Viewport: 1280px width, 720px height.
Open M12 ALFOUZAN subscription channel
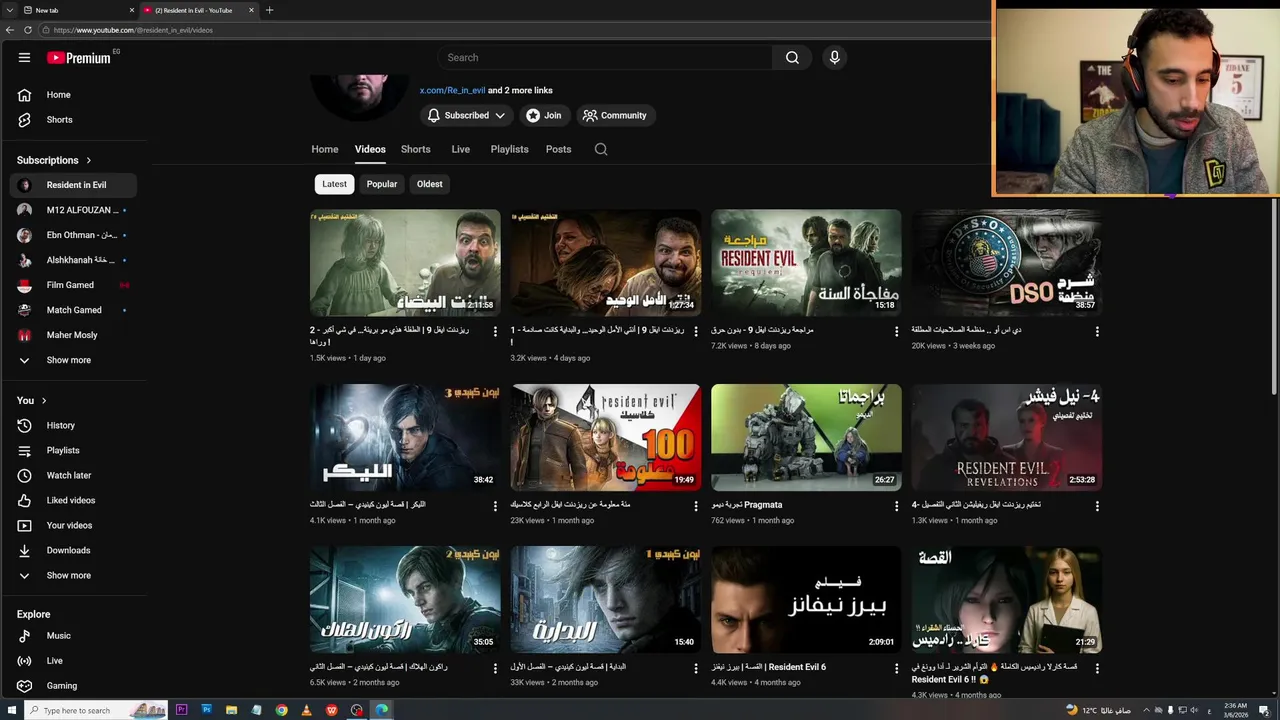[x=74, y=210]
